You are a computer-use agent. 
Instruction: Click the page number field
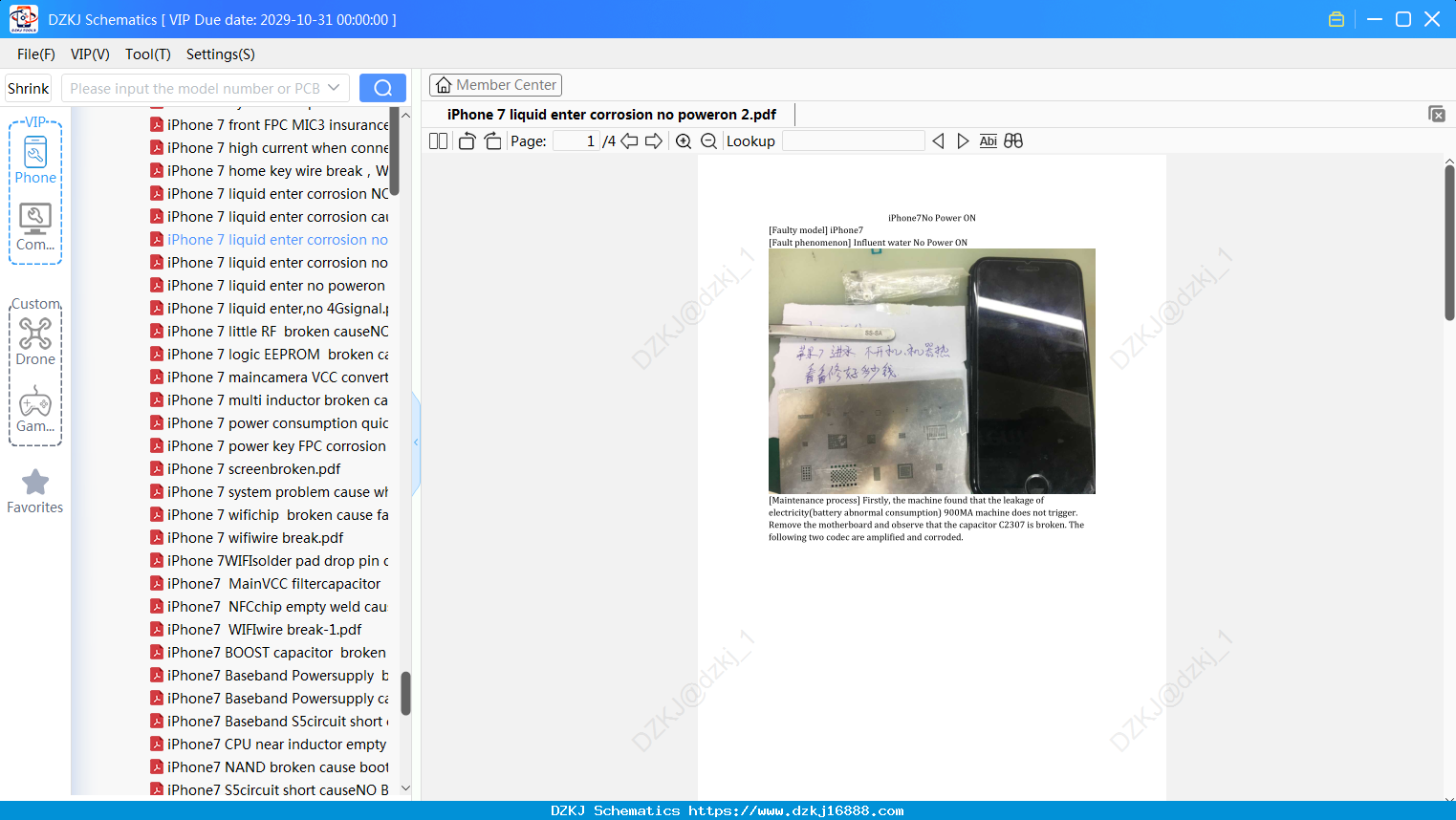click(x=576, y=141)
